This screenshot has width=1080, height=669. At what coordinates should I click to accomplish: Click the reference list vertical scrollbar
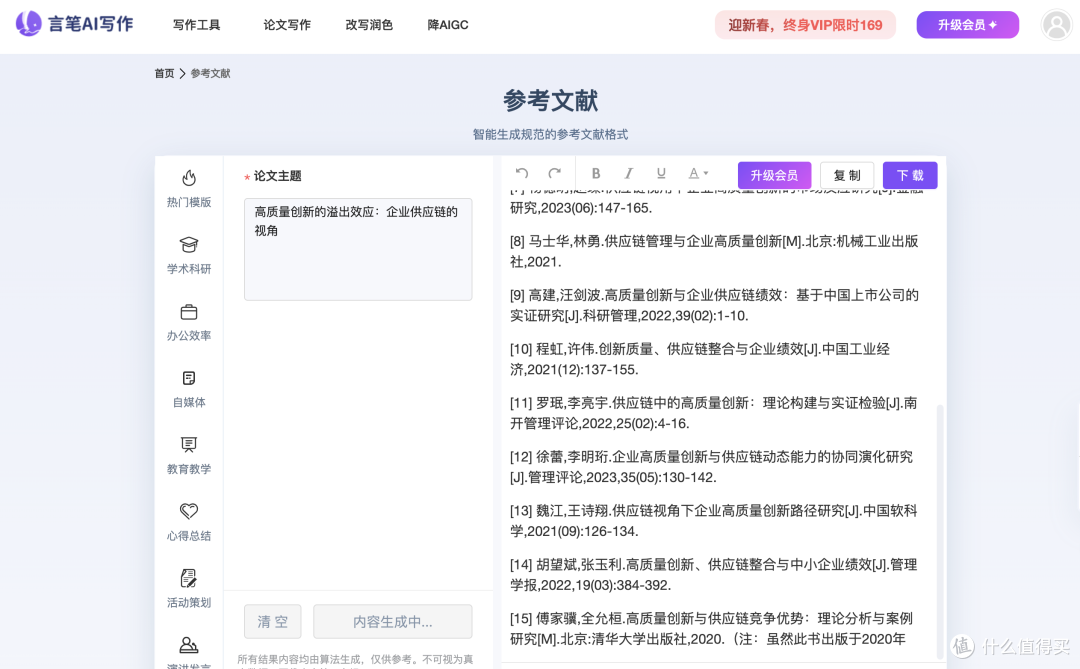coord(939,531)
